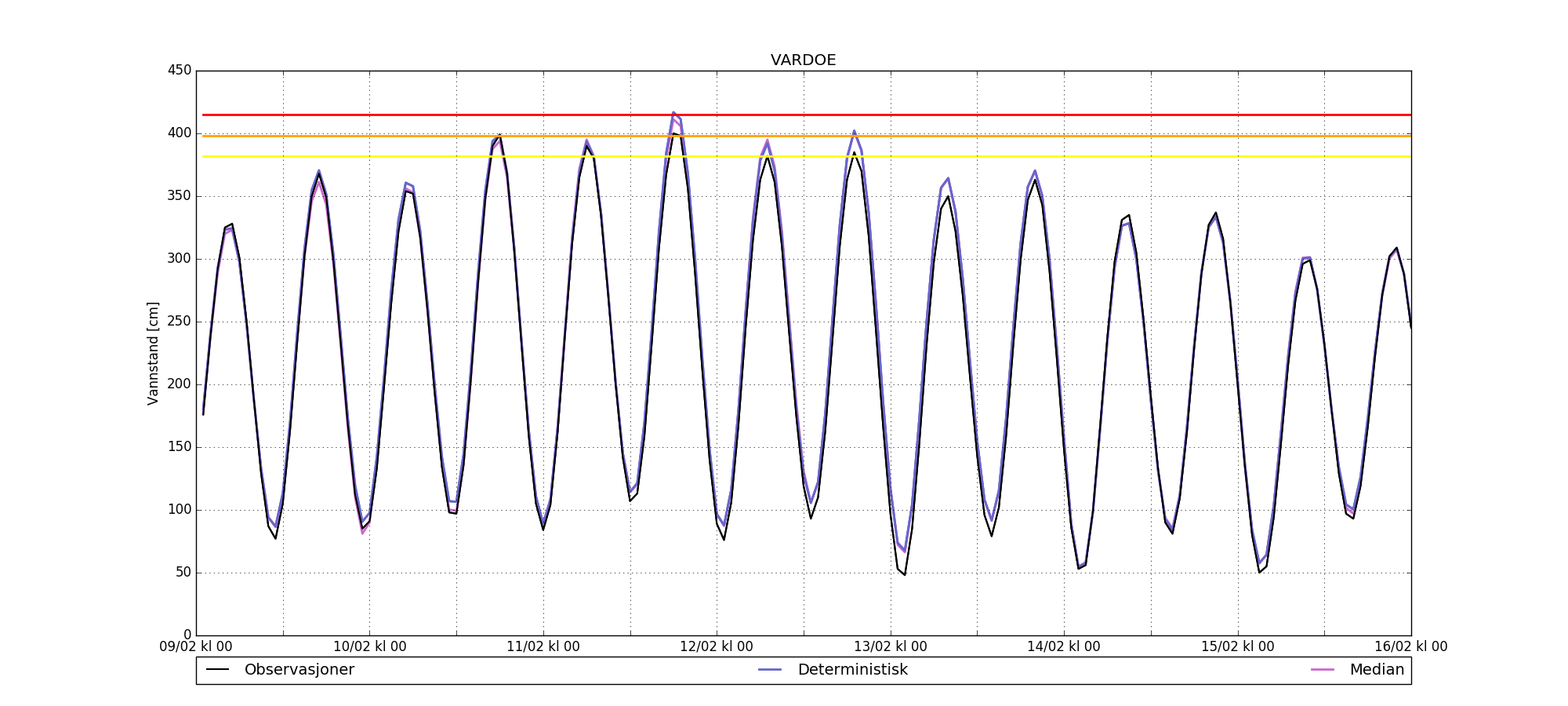1568x706 pixels.
Task: Click the yellow horizontal threshold line
Action: (x=807, y=156)
